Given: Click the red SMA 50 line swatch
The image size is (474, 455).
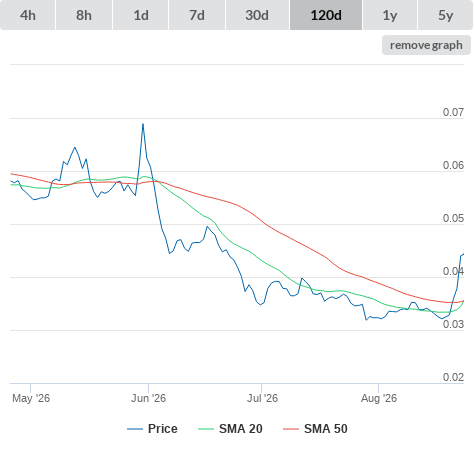Looking at the screenshot, I should coord(291,429).
